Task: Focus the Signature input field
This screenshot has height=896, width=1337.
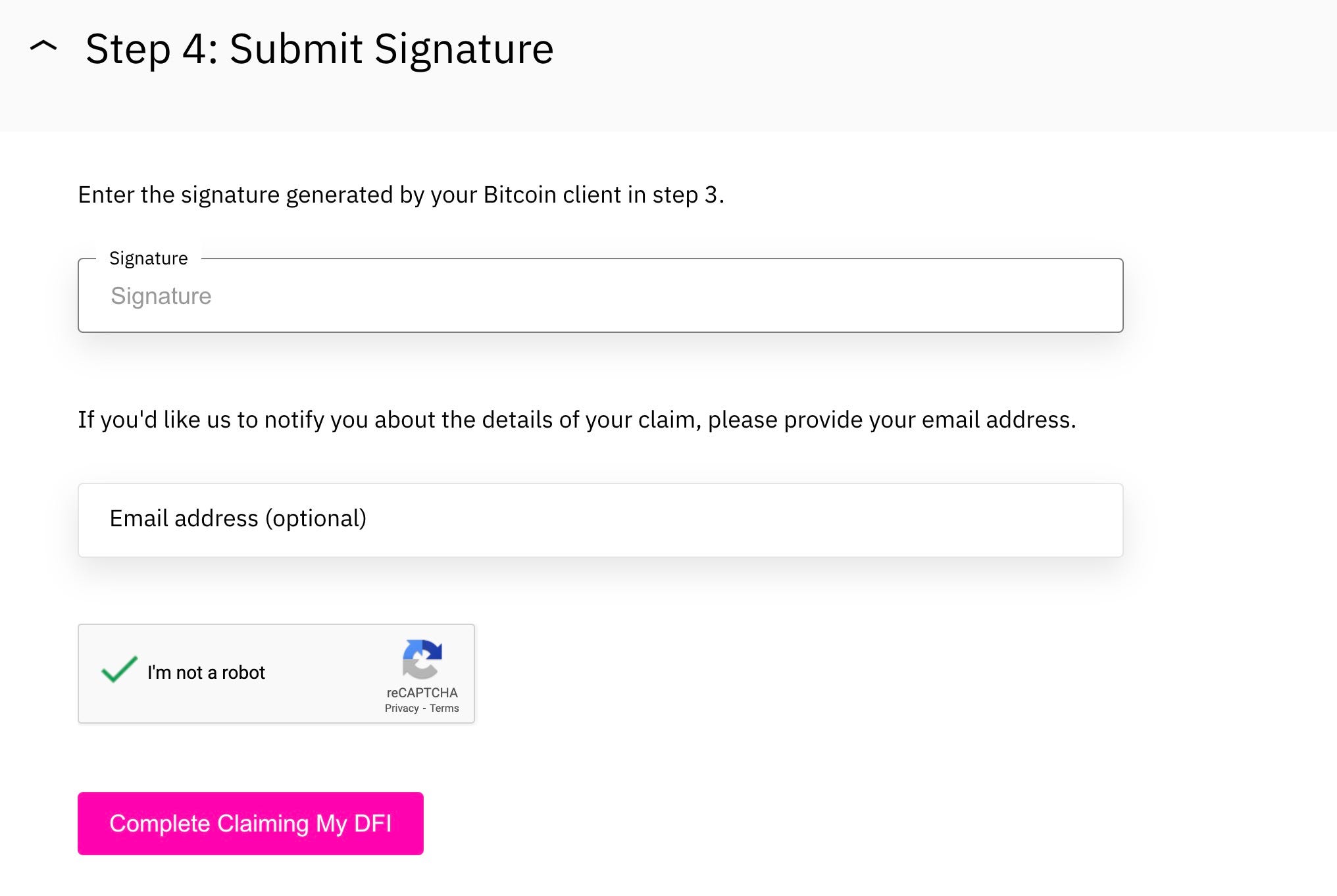Action: coord(600,295)
